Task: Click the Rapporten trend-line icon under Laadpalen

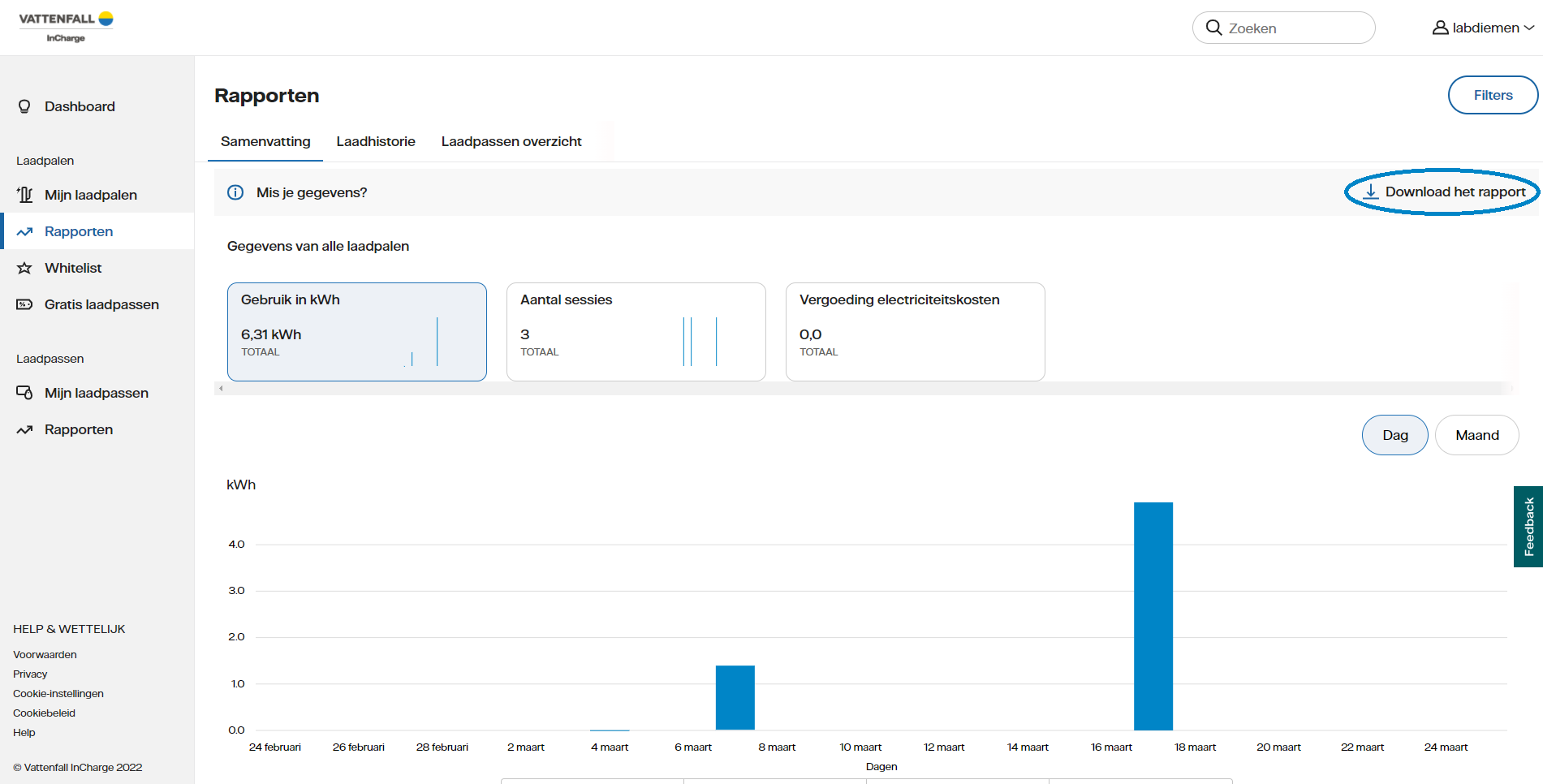Action: pos(24,231)
